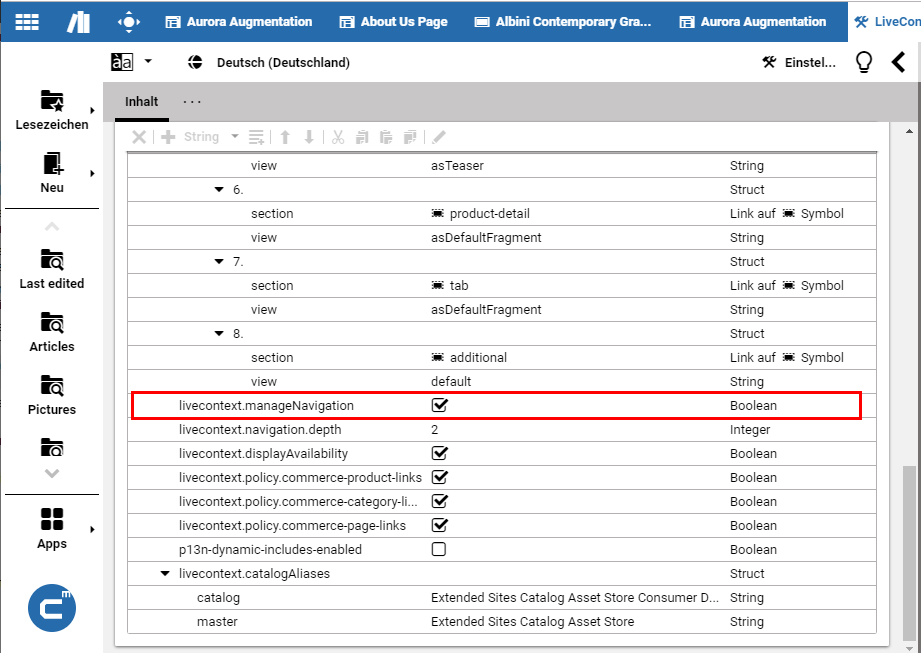Viewport: 921px width, 653px height.
Task: Open the apps grid menu in header
Action: coord(27,21)
